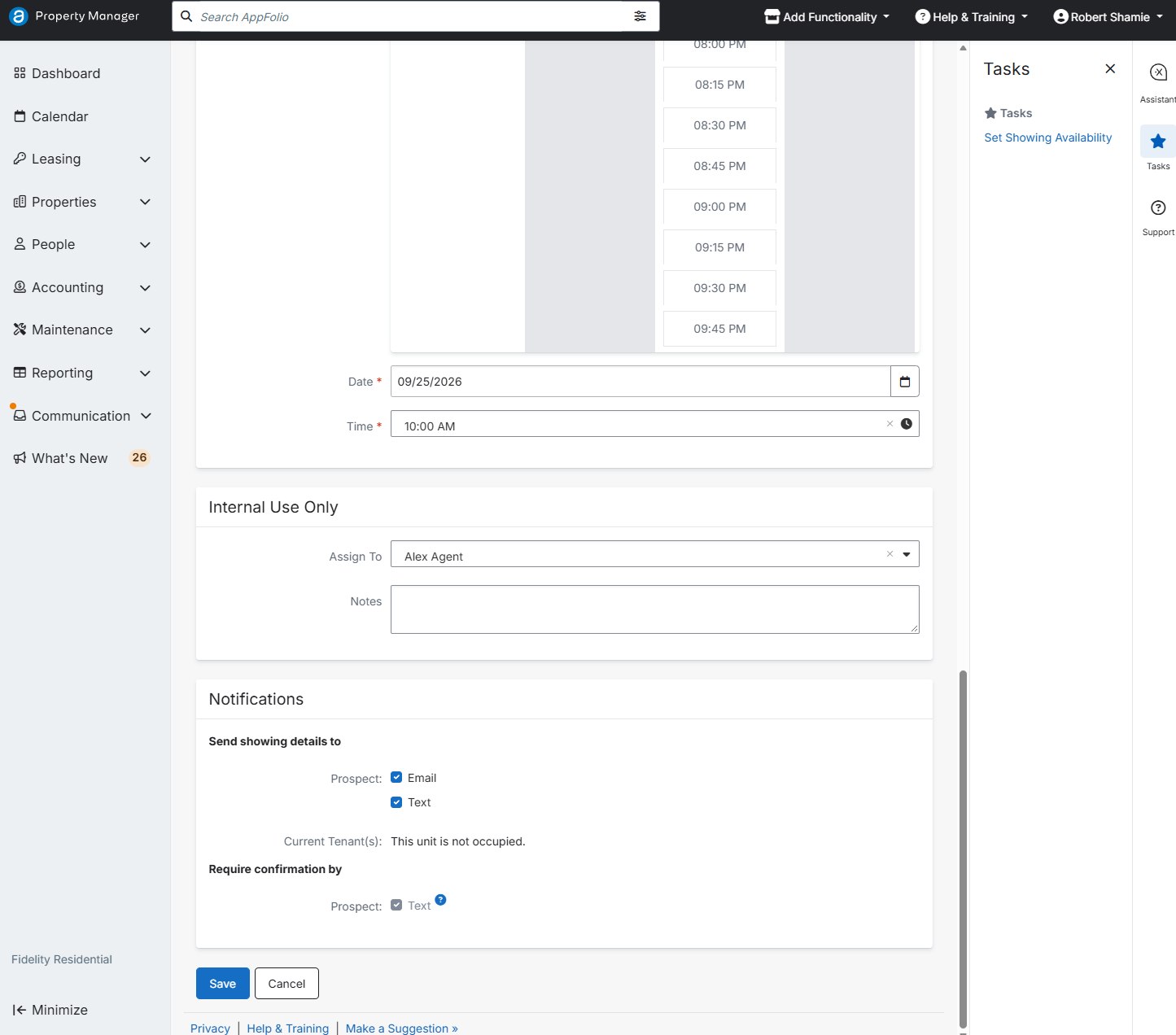This screenshot has width=1176, height=1035.
Task: Select the 08:30 PM time slot
Action: coord(719,125)
